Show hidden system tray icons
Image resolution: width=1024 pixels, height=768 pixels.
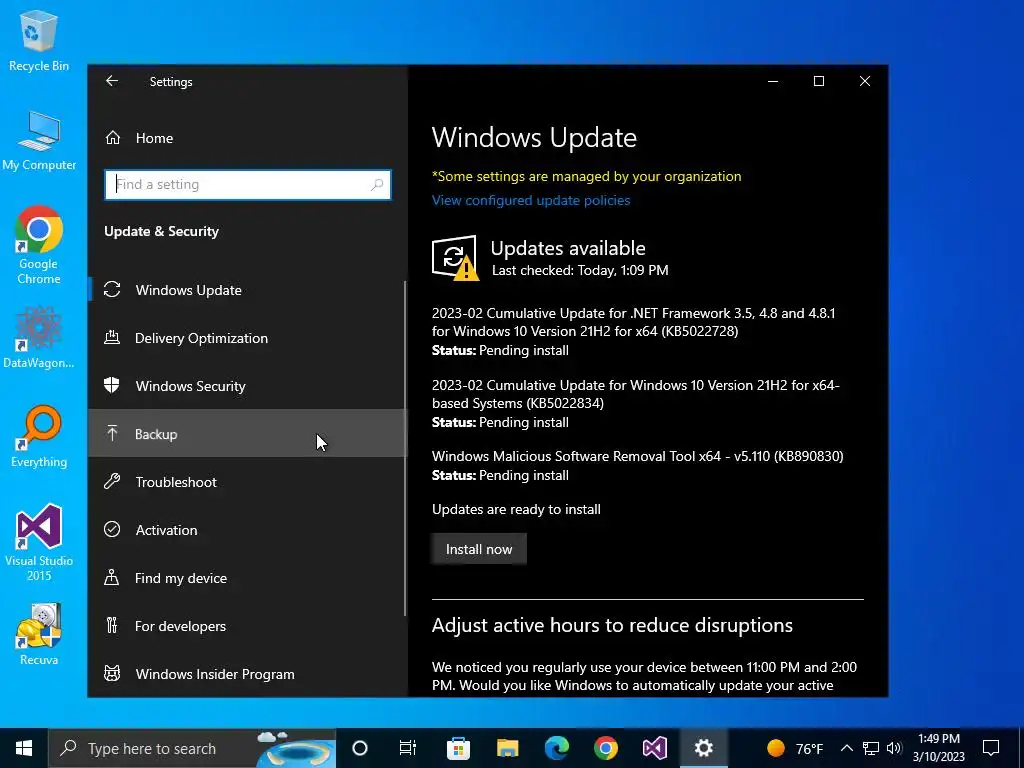click(x=846, y=748)
